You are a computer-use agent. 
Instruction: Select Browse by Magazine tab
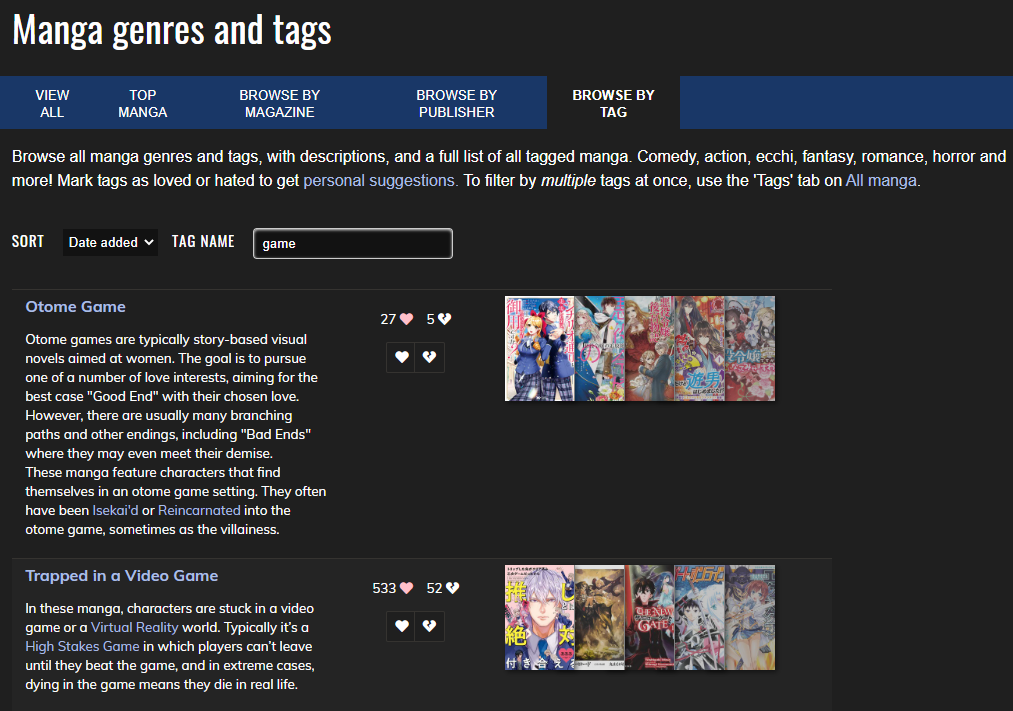[280, 103]
